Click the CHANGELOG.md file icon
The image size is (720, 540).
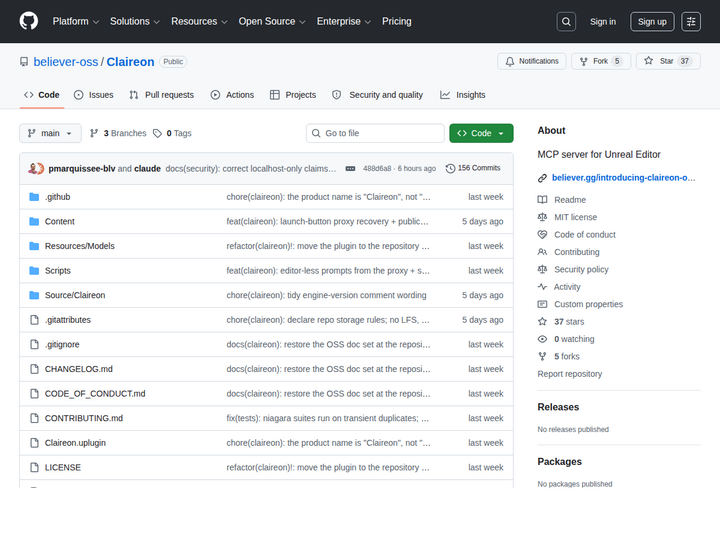[34, 369]
